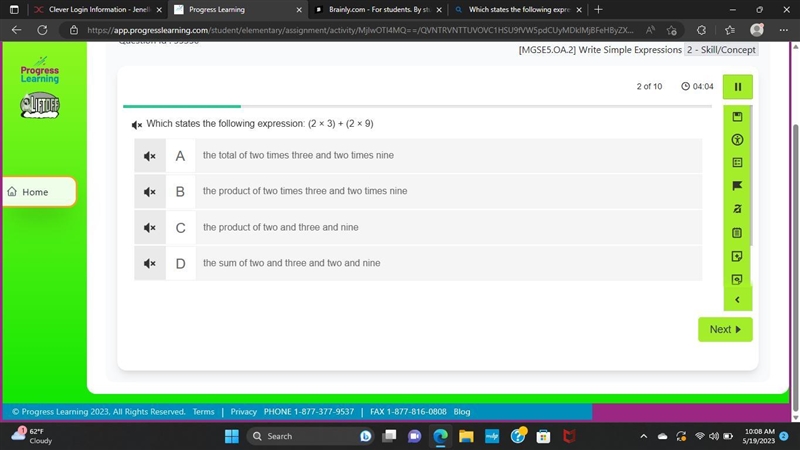Open the Blog link in footer
Screen dimensions: 800x450
click(462, 412)
